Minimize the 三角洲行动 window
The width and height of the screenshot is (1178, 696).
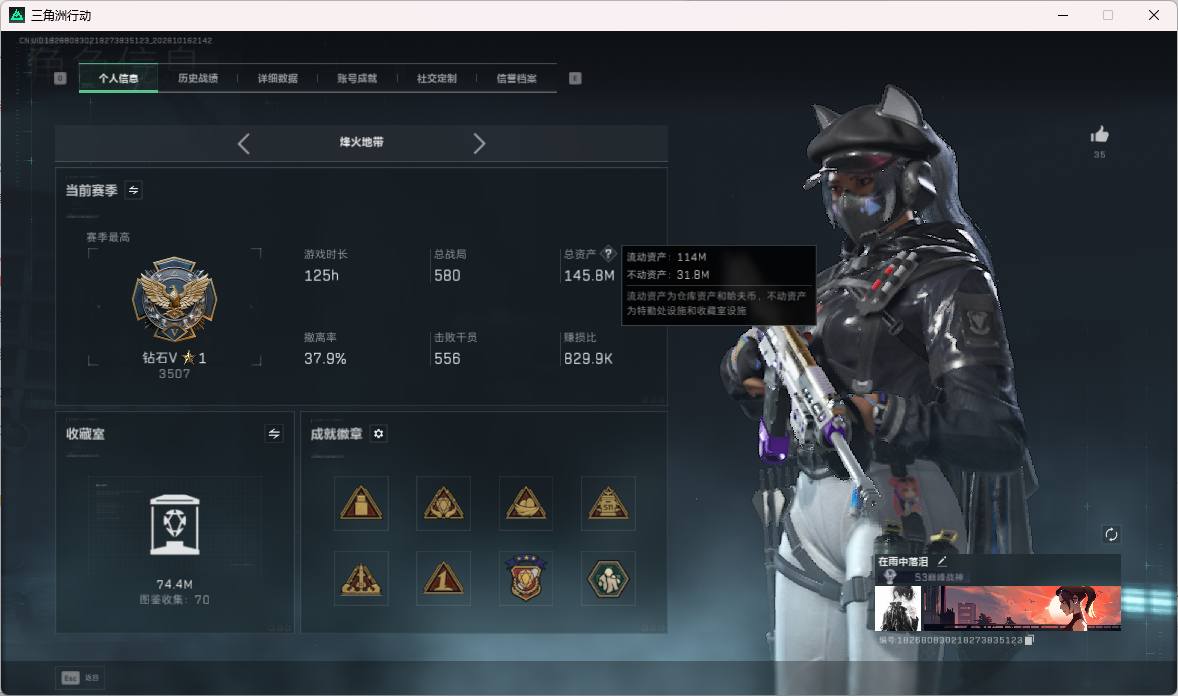click(1063, 15)
